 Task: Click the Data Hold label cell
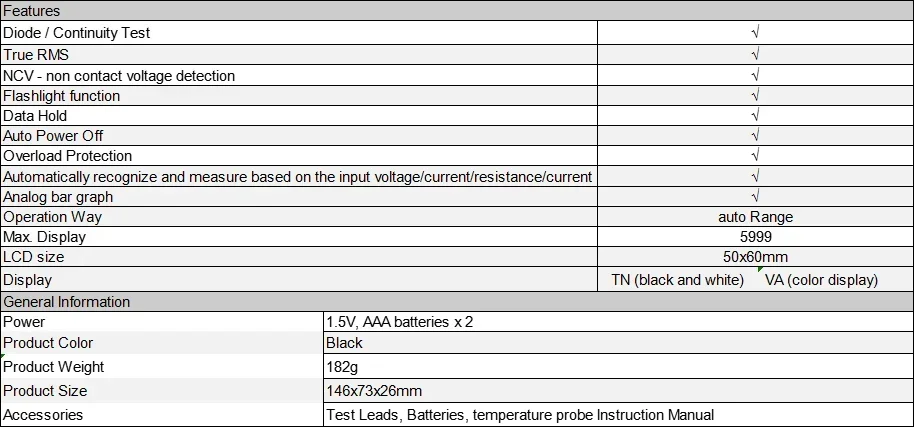pyautogui.click(x=299, y=116)
